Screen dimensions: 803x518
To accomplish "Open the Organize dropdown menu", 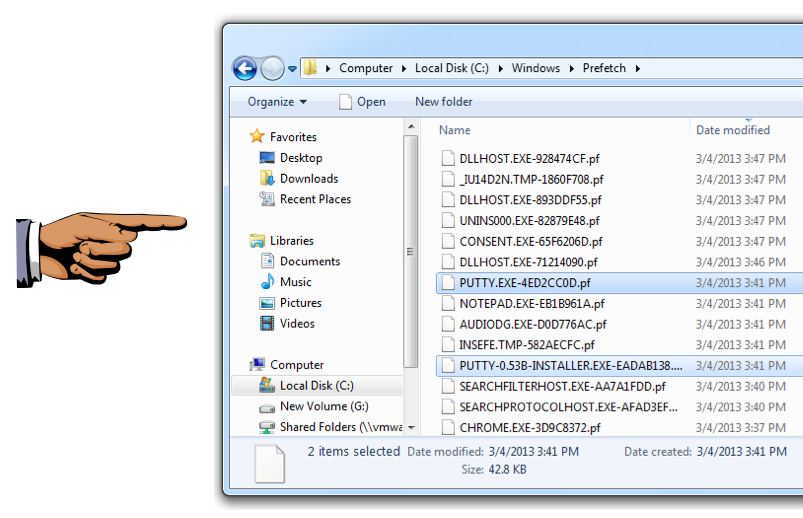I will tap(278, 102).
